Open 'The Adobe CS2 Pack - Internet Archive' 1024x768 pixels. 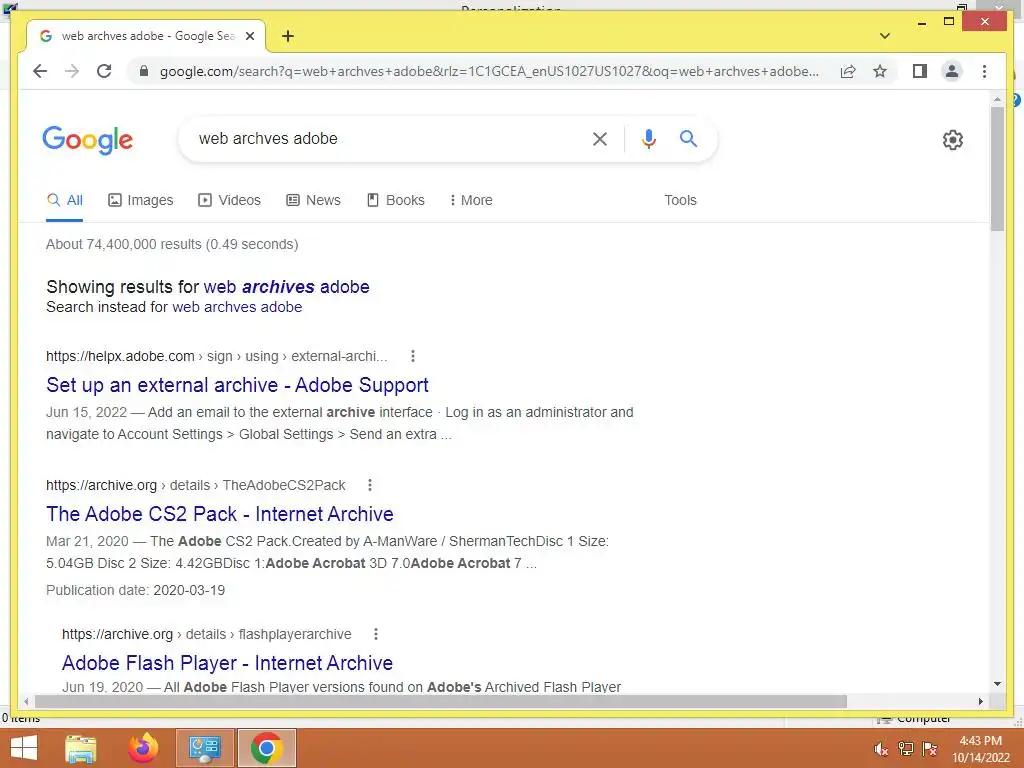(219, 514)
